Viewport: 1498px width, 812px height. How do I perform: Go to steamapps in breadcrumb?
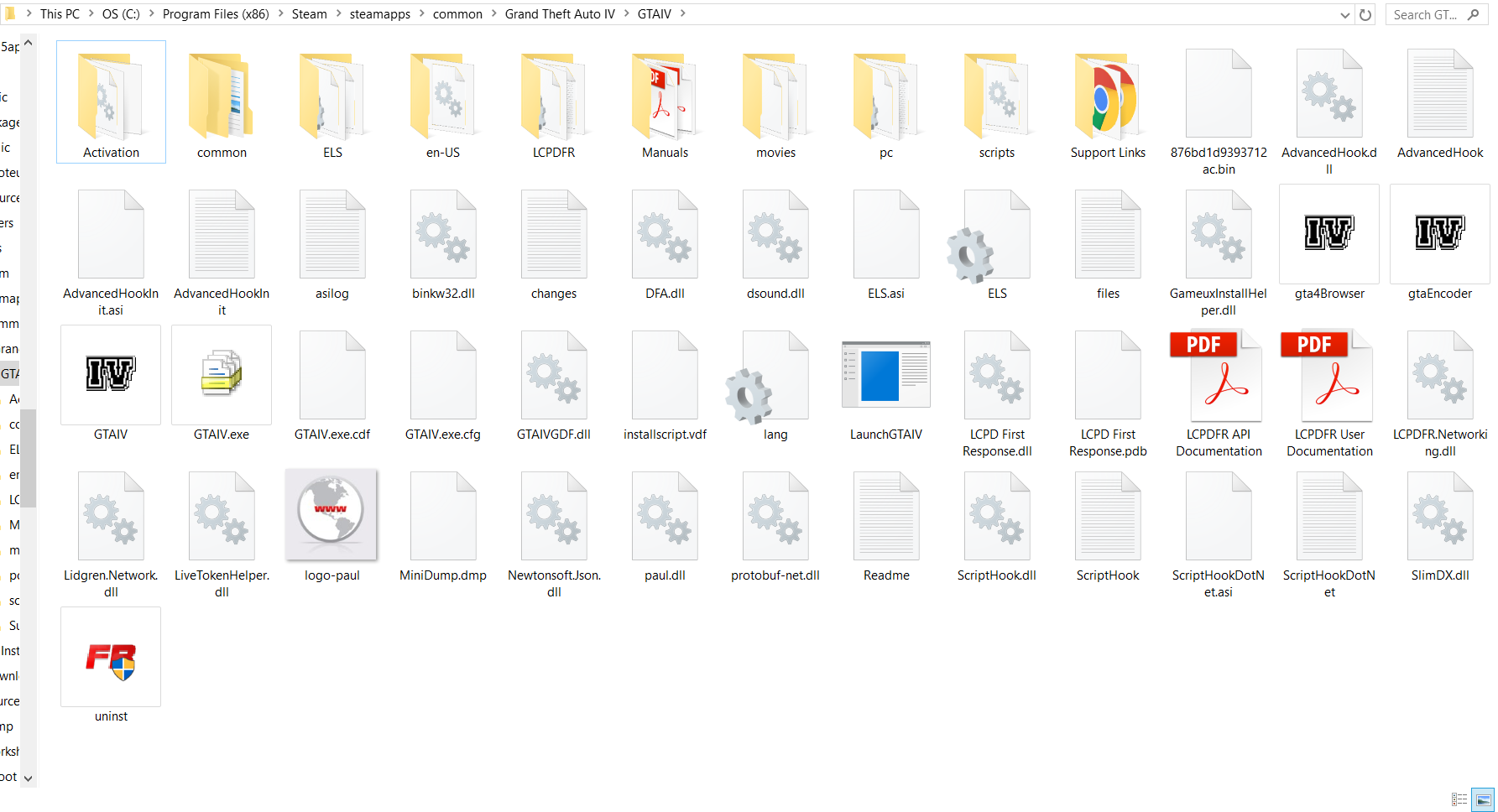(380, 13)
